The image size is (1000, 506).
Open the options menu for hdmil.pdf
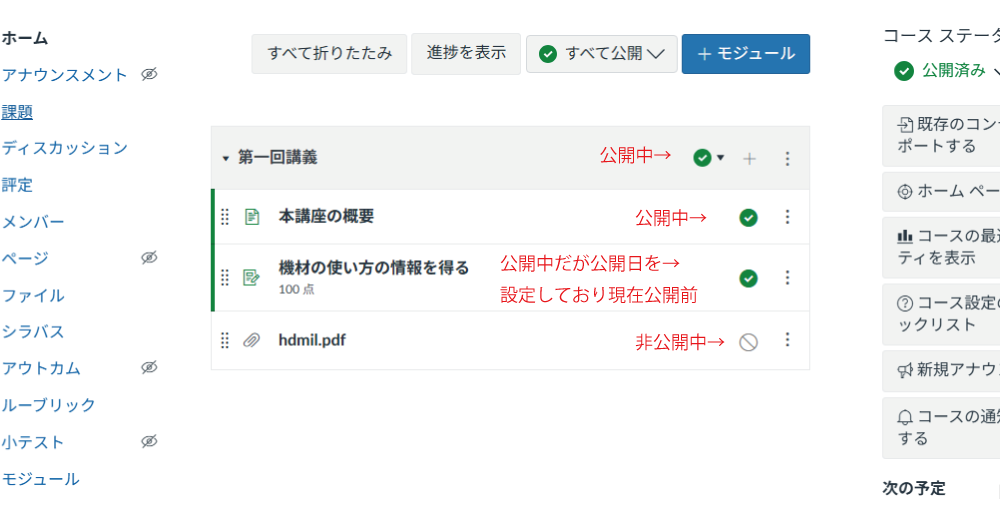coord(787,341)
